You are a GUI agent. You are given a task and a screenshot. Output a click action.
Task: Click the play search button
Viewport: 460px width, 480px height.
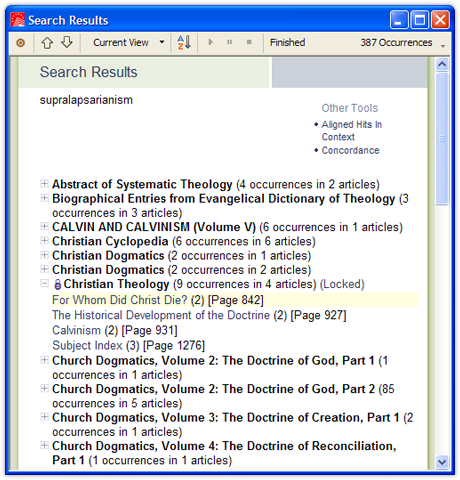(x=210, y=42)
